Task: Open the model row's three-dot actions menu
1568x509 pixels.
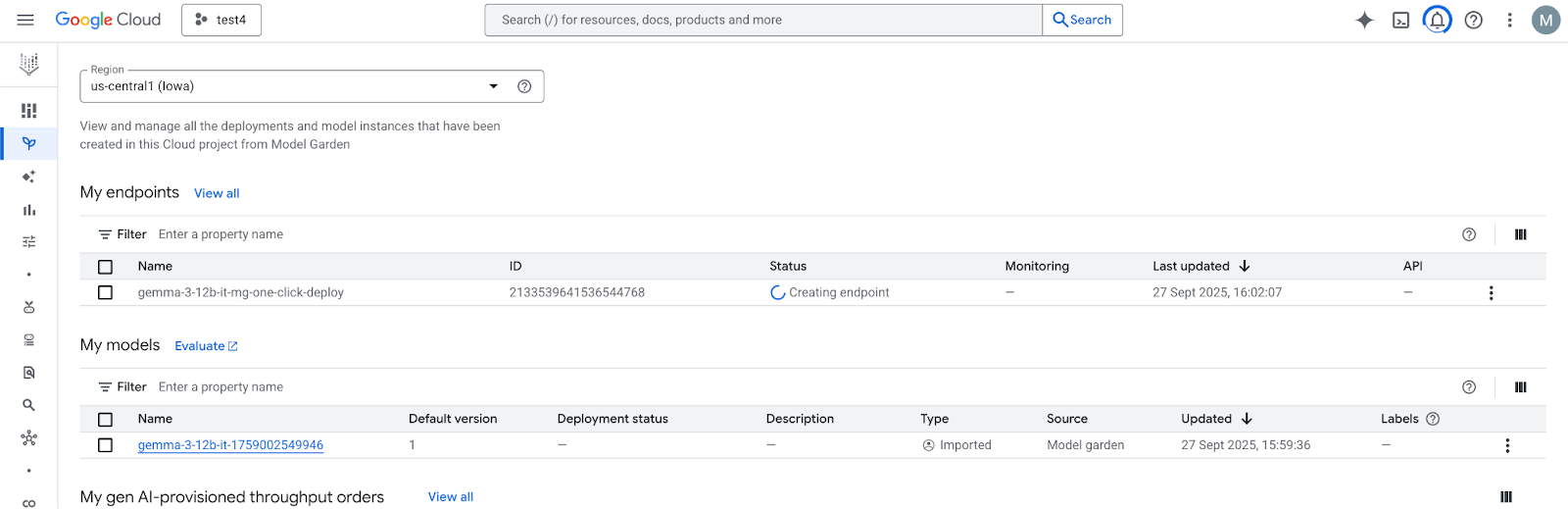Action: pyautogui.click(x=1506, y=445)
